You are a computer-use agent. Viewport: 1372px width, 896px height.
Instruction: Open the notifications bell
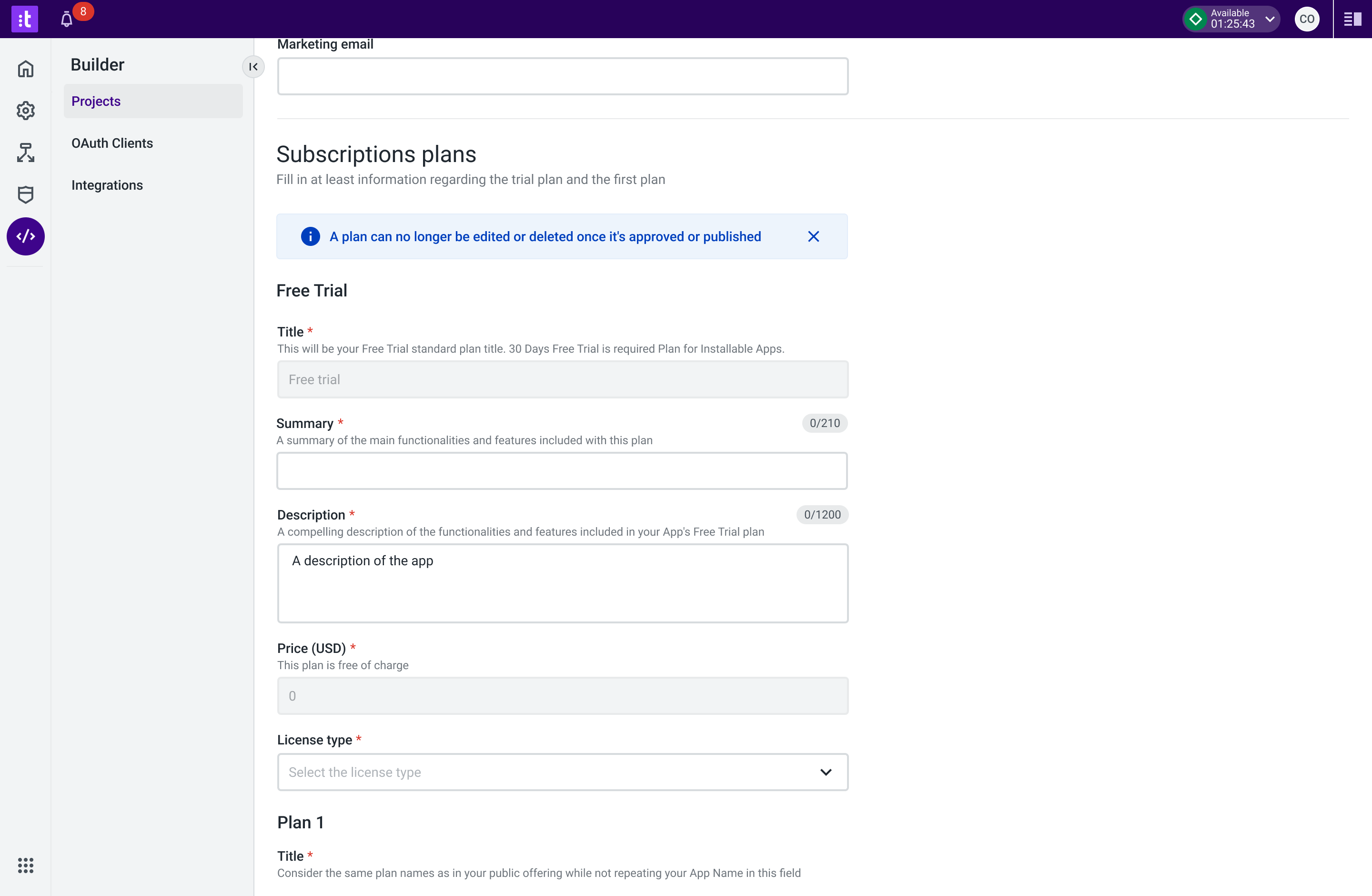click(x=67, y=20)
